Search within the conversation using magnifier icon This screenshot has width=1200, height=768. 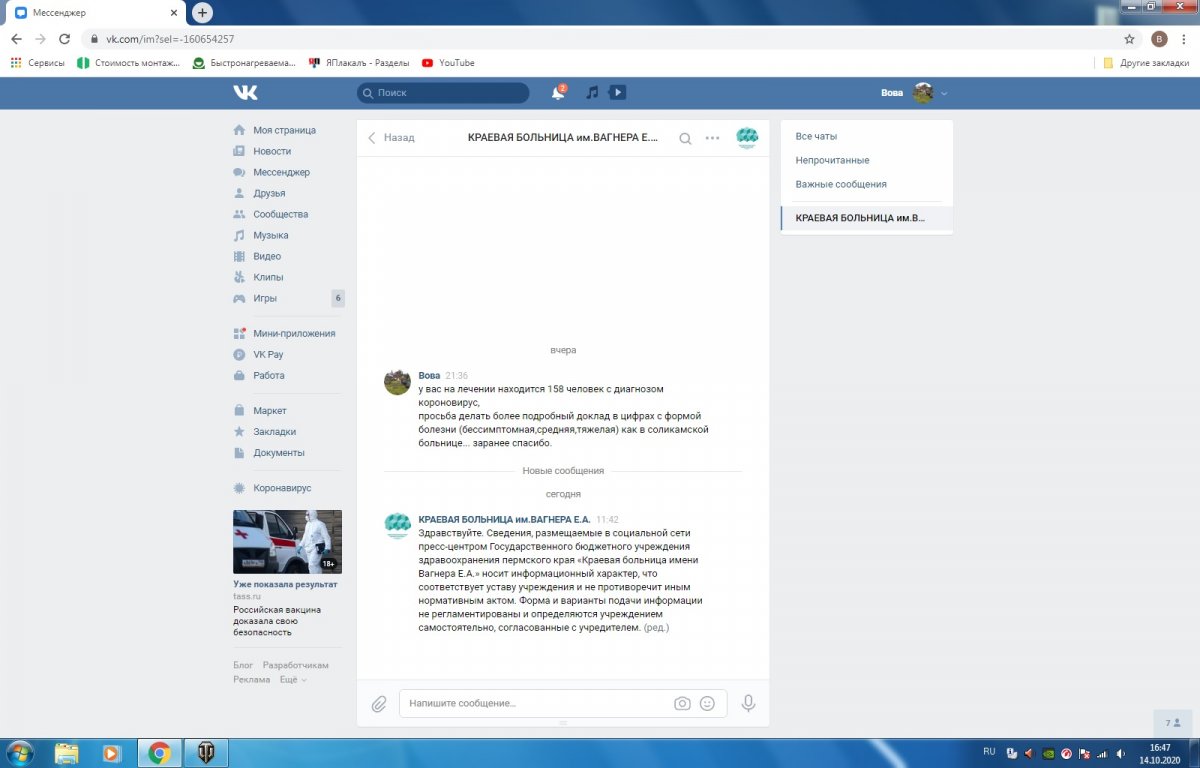(685, 139)
